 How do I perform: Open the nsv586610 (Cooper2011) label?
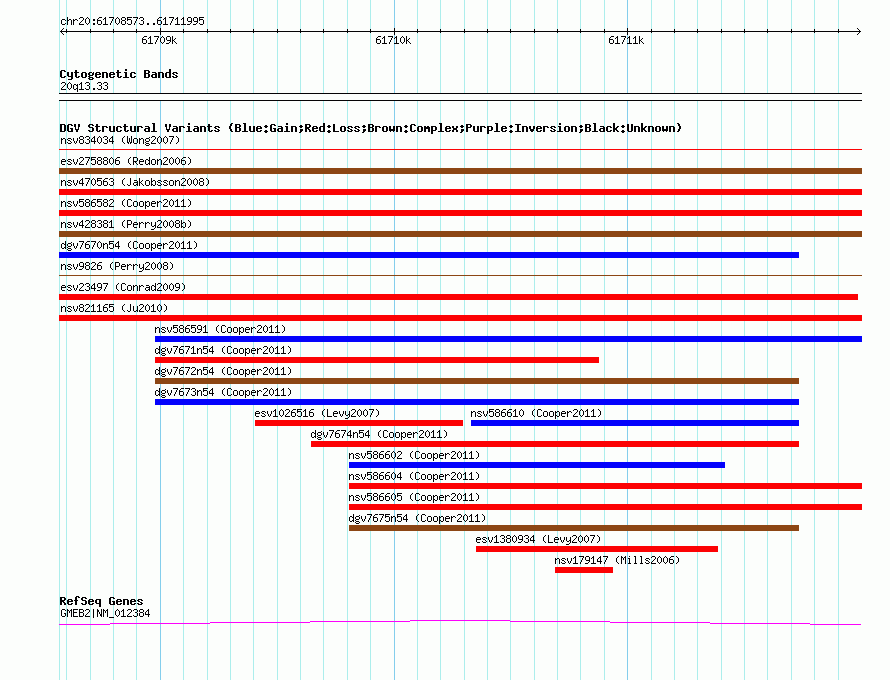click(536, 413)
